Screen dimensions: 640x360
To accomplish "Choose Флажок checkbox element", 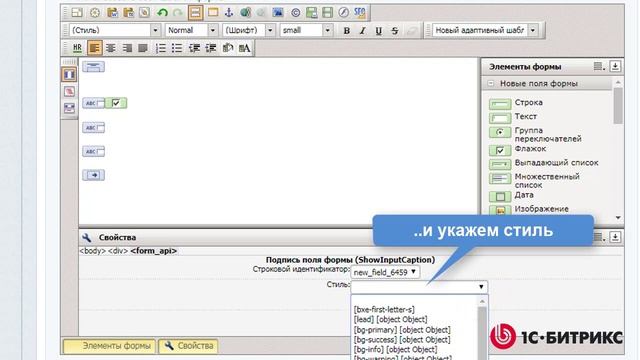I will 518,150.
